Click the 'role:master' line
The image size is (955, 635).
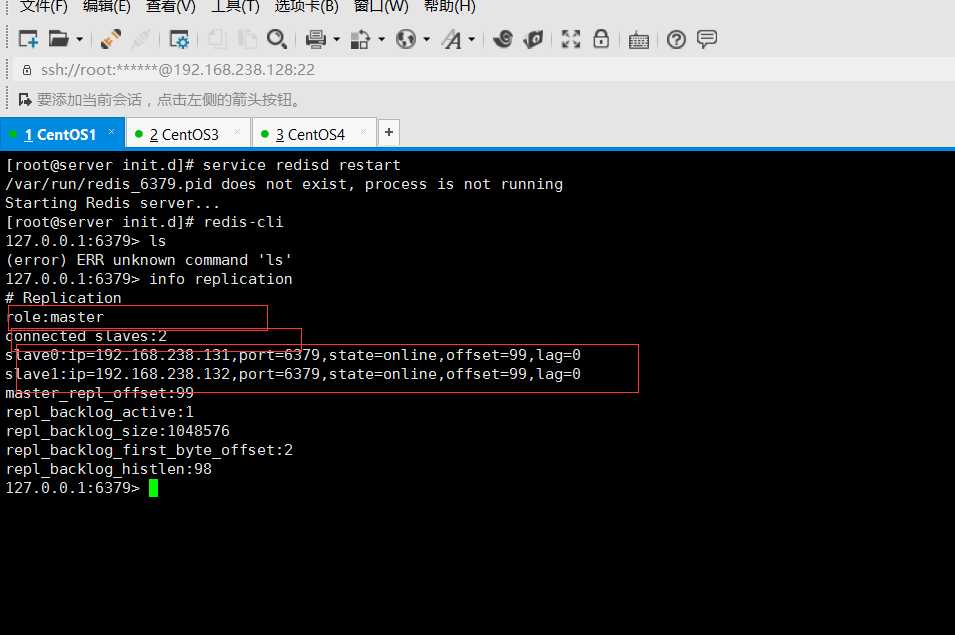point(55,317)
